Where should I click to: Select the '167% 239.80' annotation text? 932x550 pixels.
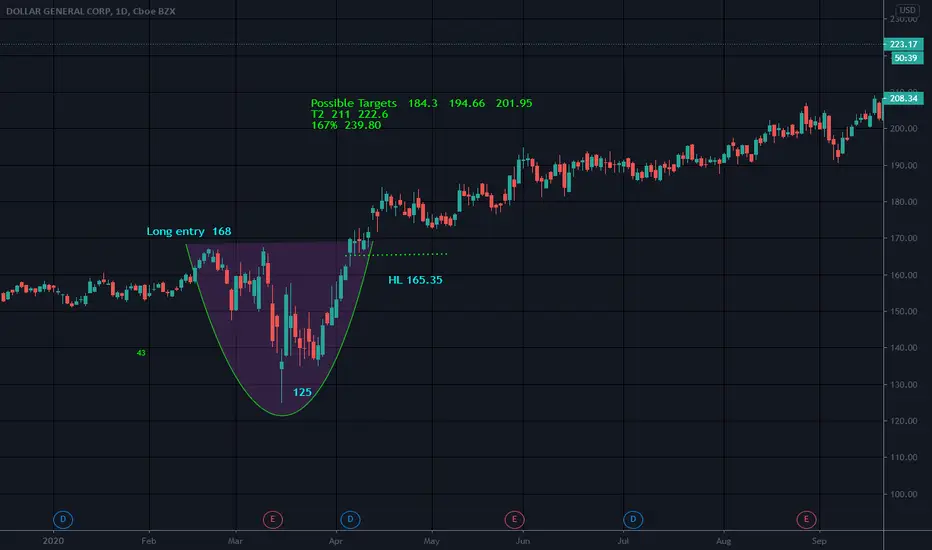tap(346, 125)
